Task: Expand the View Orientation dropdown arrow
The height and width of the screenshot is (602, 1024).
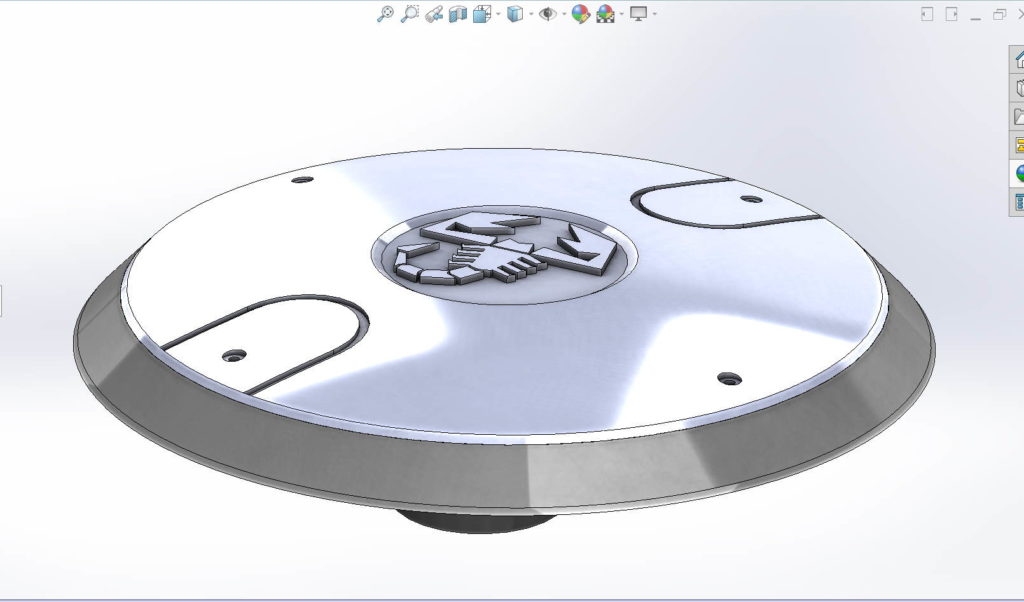Action: 498,14
